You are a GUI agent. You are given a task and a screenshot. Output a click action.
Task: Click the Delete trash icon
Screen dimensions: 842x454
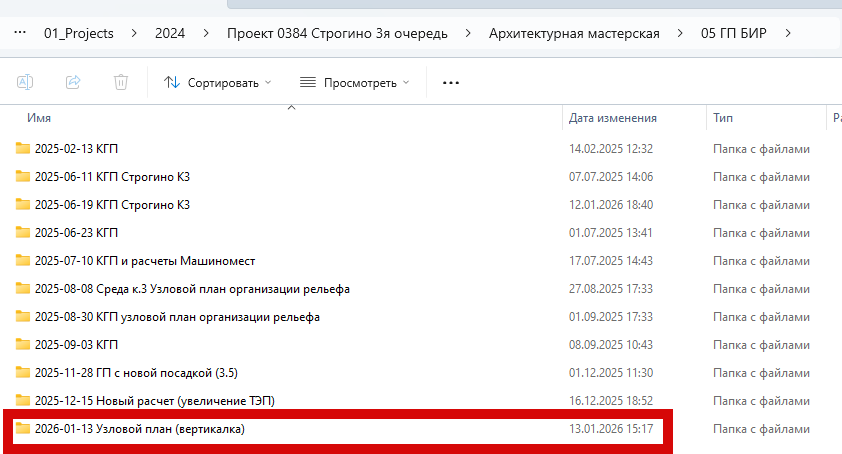(121, 82)
